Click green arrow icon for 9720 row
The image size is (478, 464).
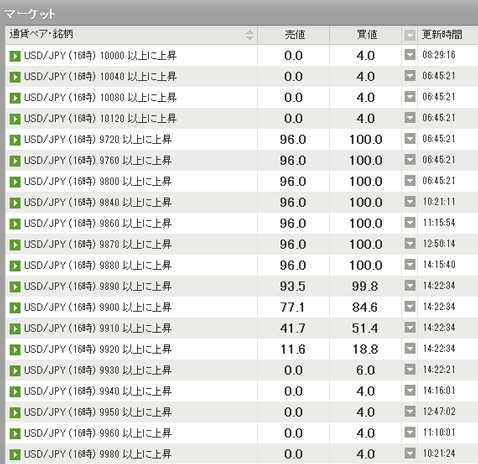[x=15, y=140]
